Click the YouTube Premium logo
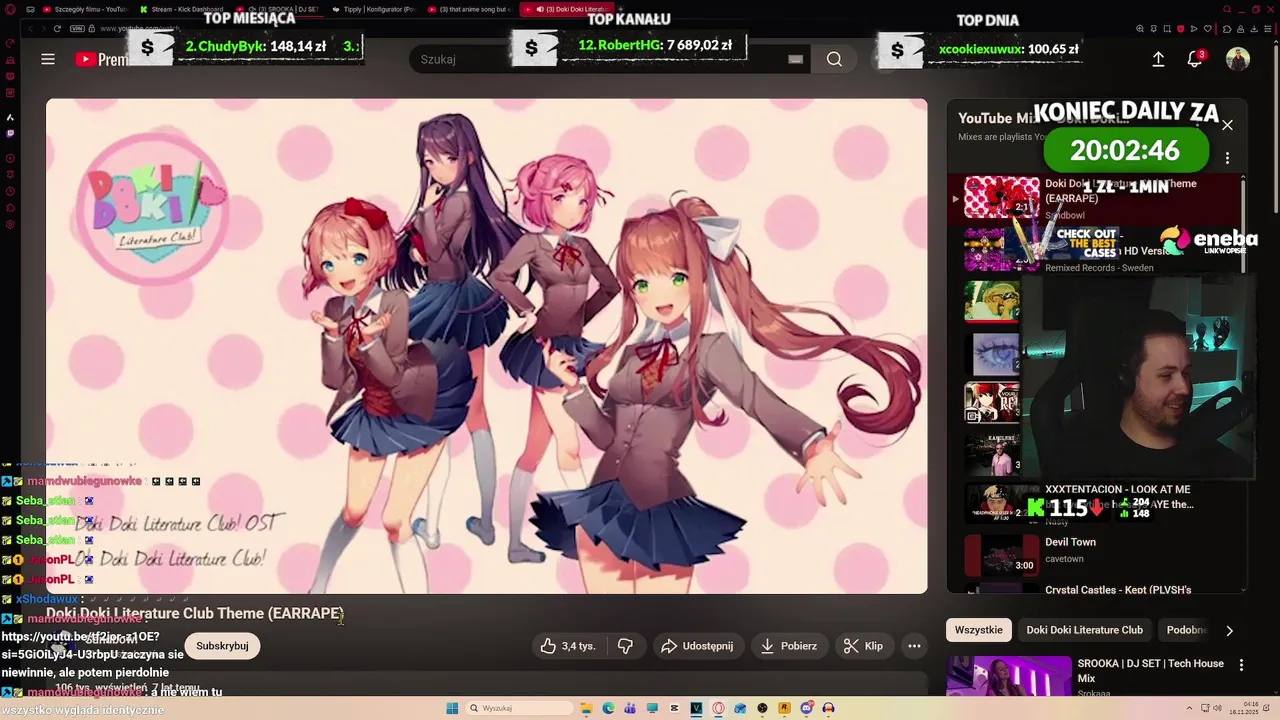This screenshot has height=720, width=1280. [x=101, y=59]
